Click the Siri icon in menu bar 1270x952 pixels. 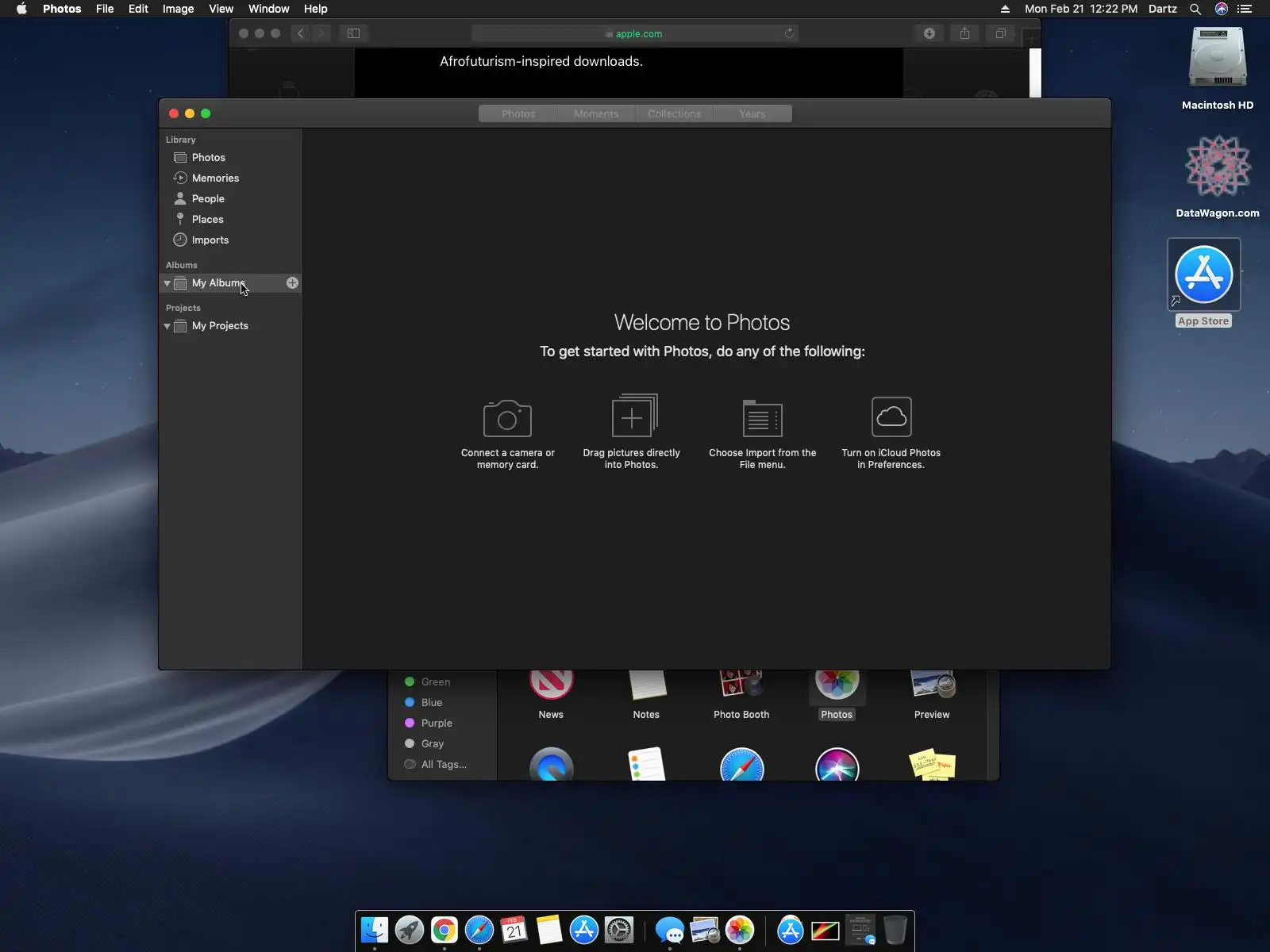click(x=1221, y=9)
